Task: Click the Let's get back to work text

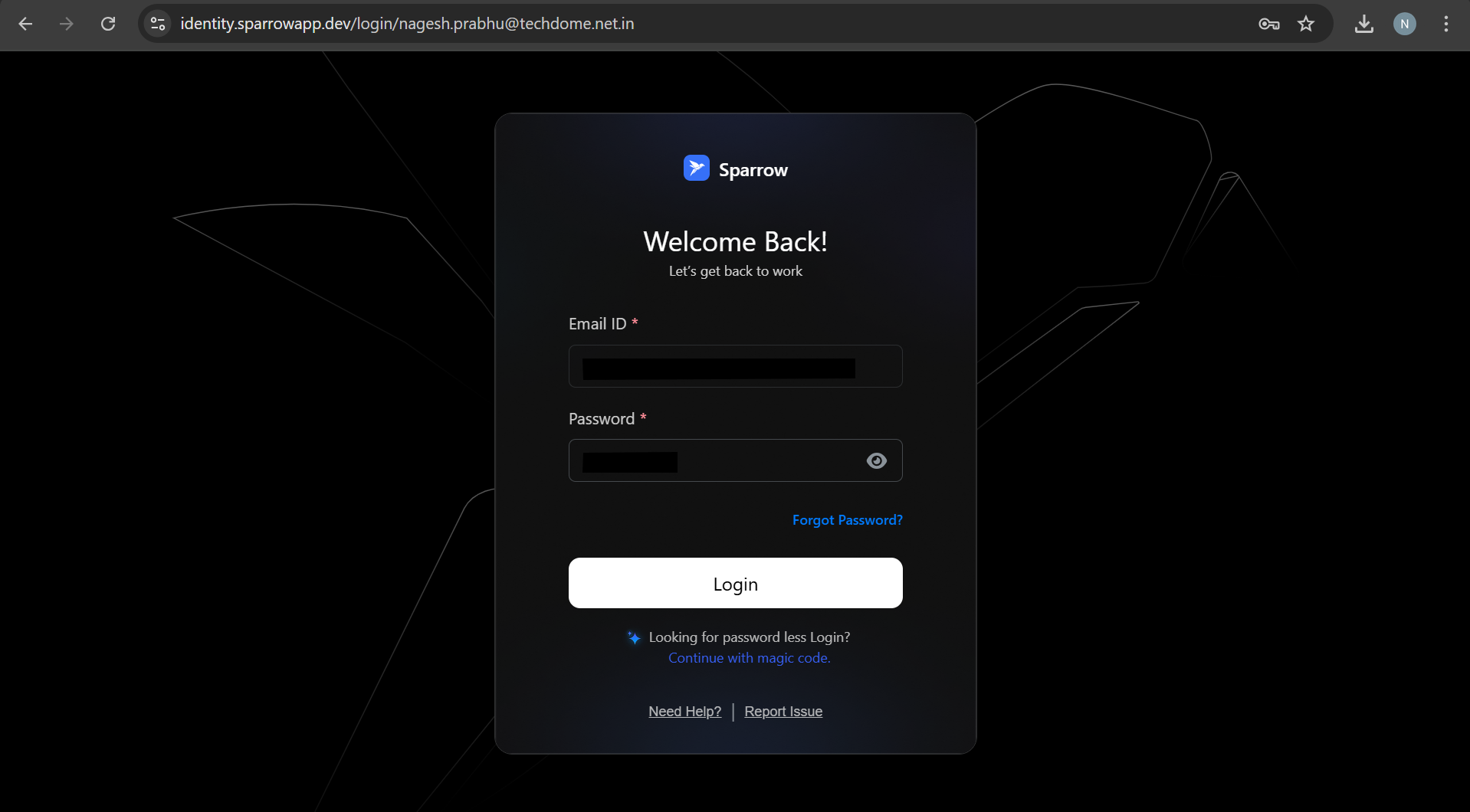Action: tap(736, 271)
